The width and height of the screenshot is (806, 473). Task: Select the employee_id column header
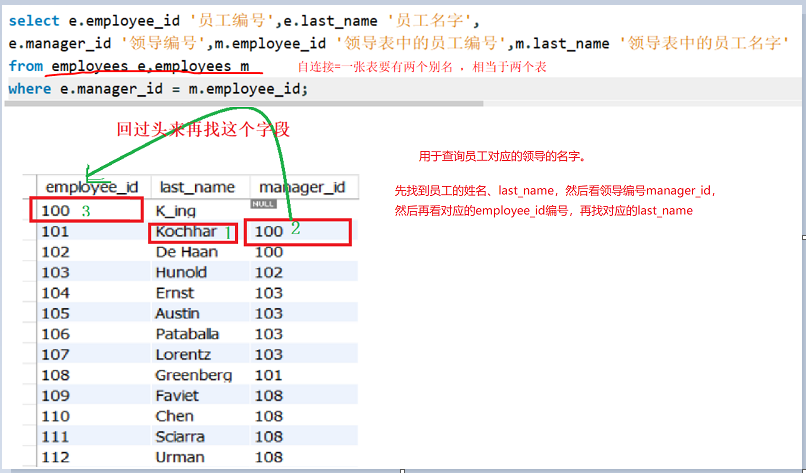click(x=94, y=187)
